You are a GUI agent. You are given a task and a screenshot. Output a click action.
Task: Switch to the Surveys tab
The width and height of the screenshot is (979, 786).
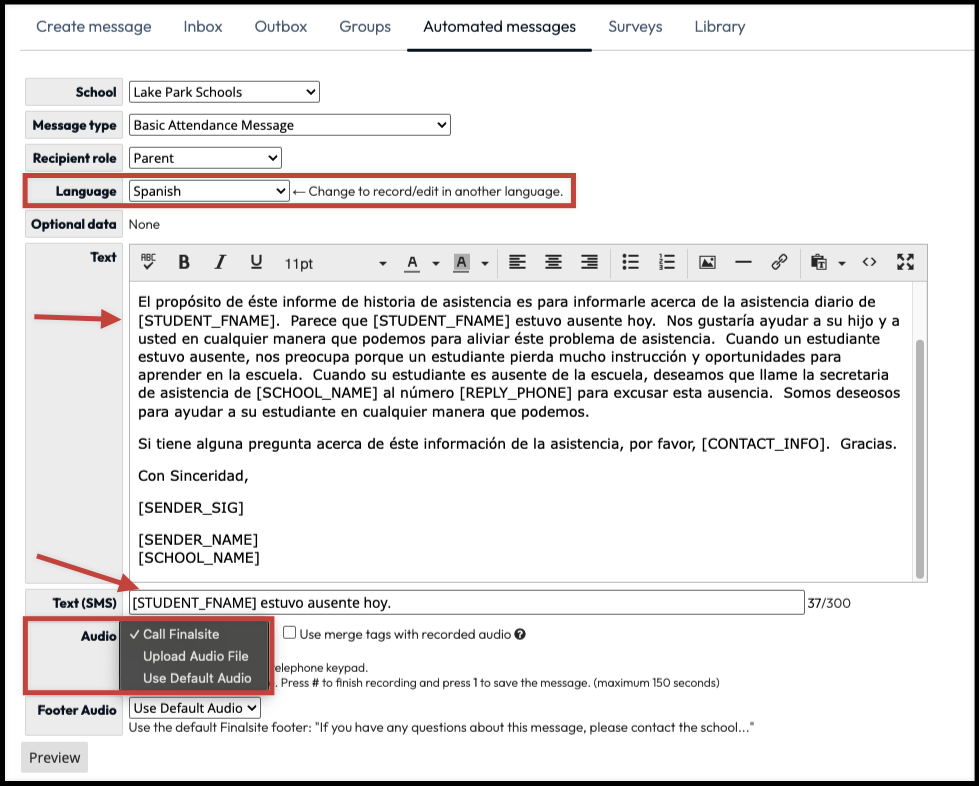pos(635,27)
